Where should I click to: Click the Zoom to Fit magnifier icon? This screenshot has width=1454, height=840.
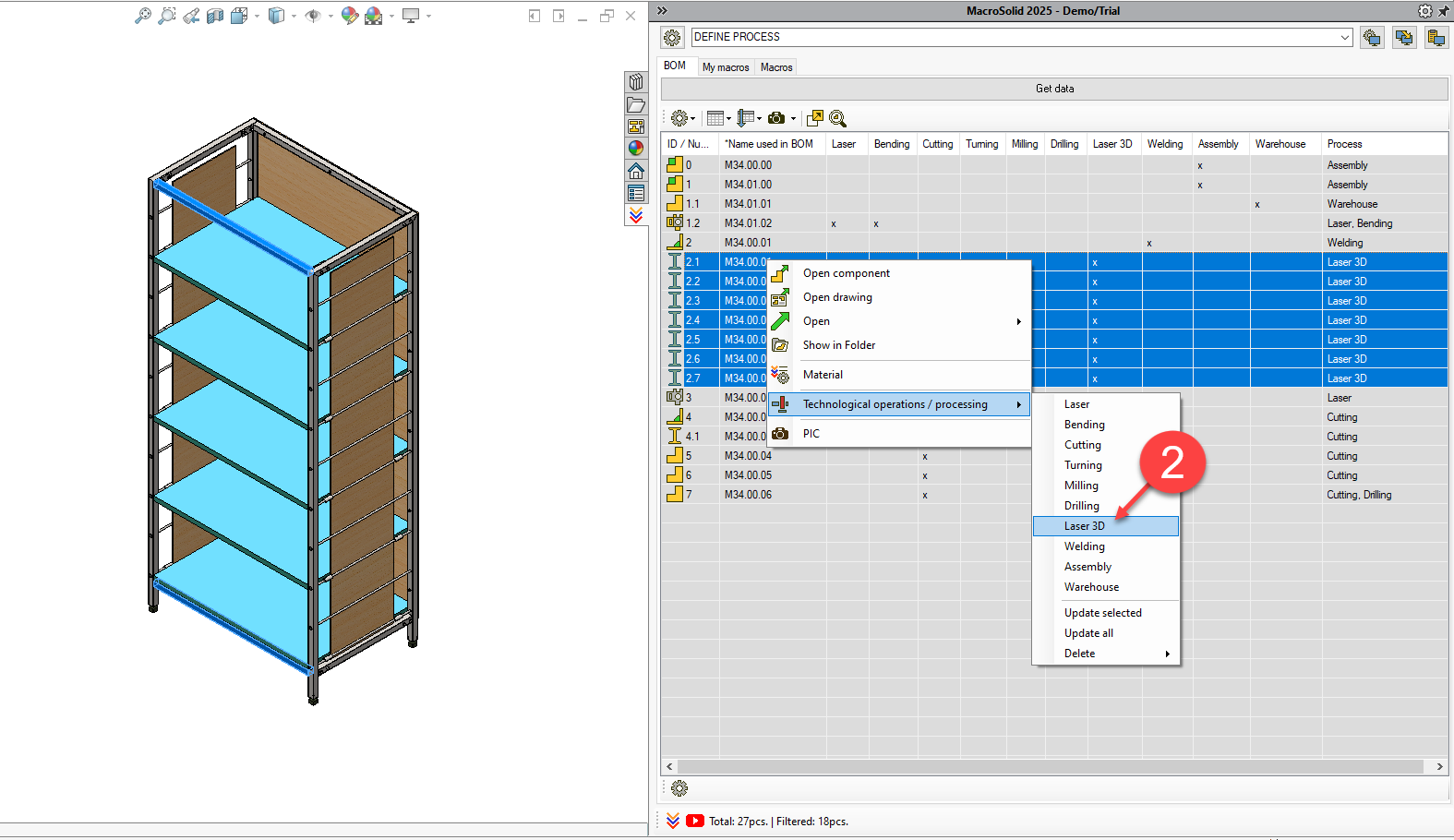[x=143, y=16]
